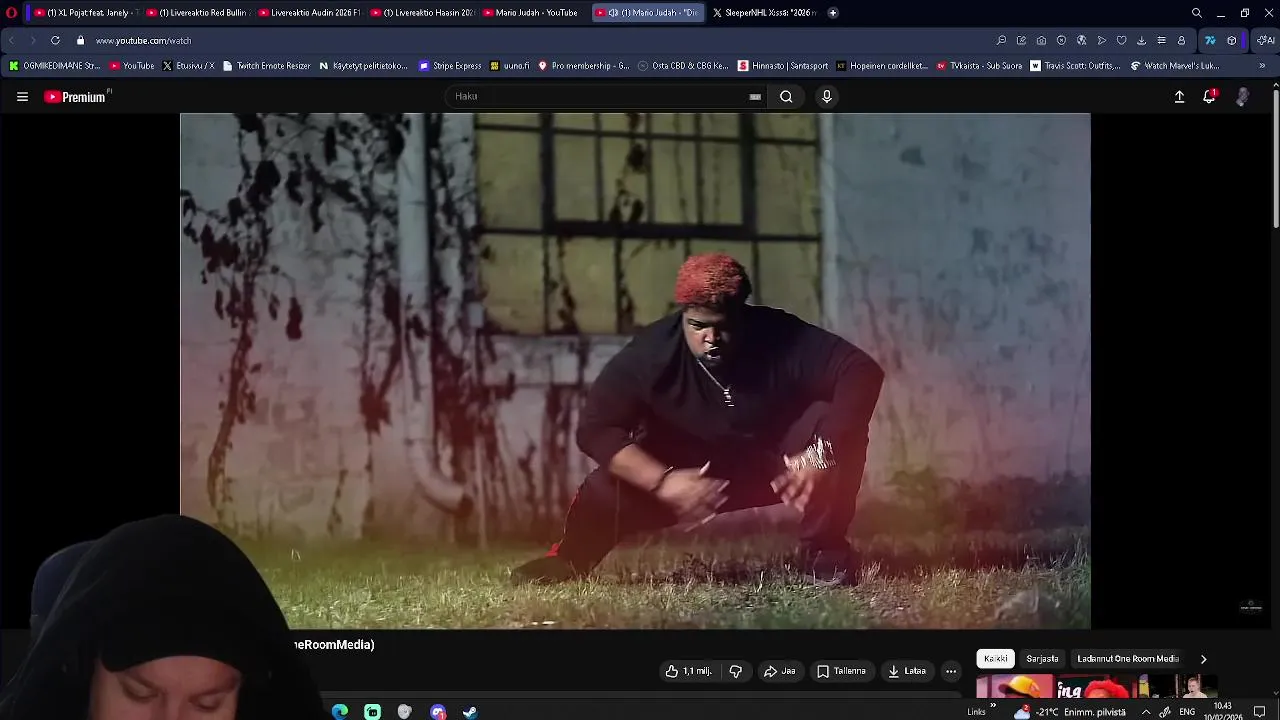Screen dimensions: 1280x720
Task: Select the Kaikki filter chip
Action: 996,659
